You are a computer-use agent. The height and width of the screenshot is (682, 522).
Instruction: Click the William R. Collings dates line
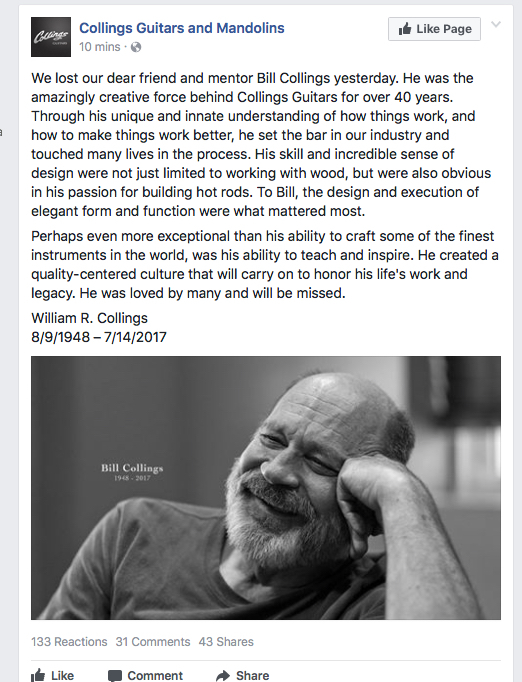click(99, 337)
